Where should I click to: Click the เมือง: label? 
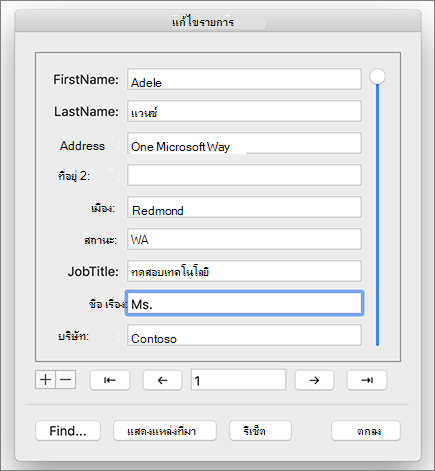pos(103,208)
